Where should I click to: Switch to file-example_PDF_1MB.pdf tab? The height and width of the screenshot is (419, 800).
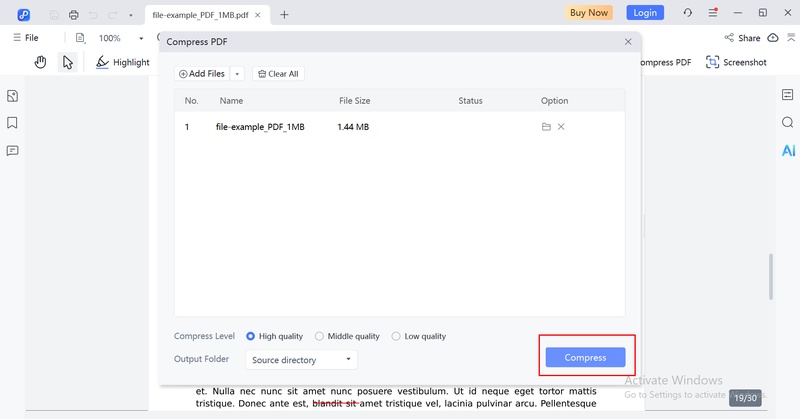[201, 15]
